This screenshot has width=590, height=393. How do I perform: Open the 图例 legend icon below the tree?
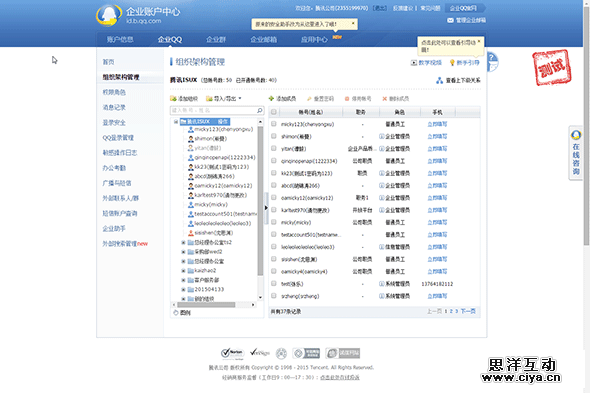click(x=176, y=313)
